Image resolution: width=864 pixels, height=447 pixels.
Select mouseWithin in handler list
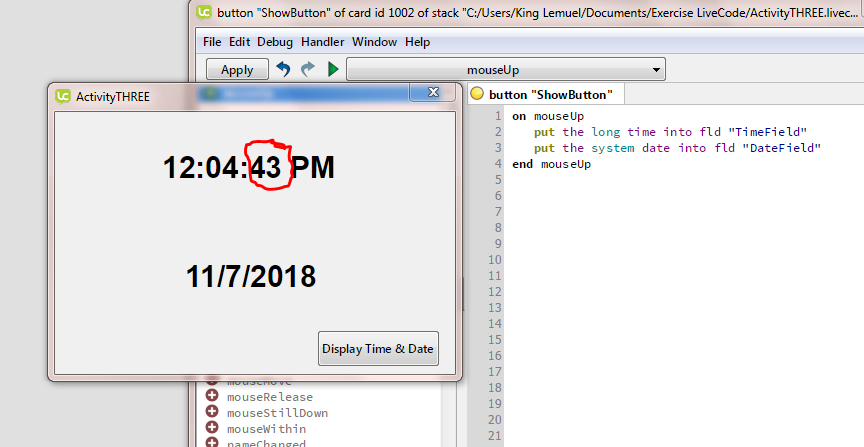click(x=266, y=429)
